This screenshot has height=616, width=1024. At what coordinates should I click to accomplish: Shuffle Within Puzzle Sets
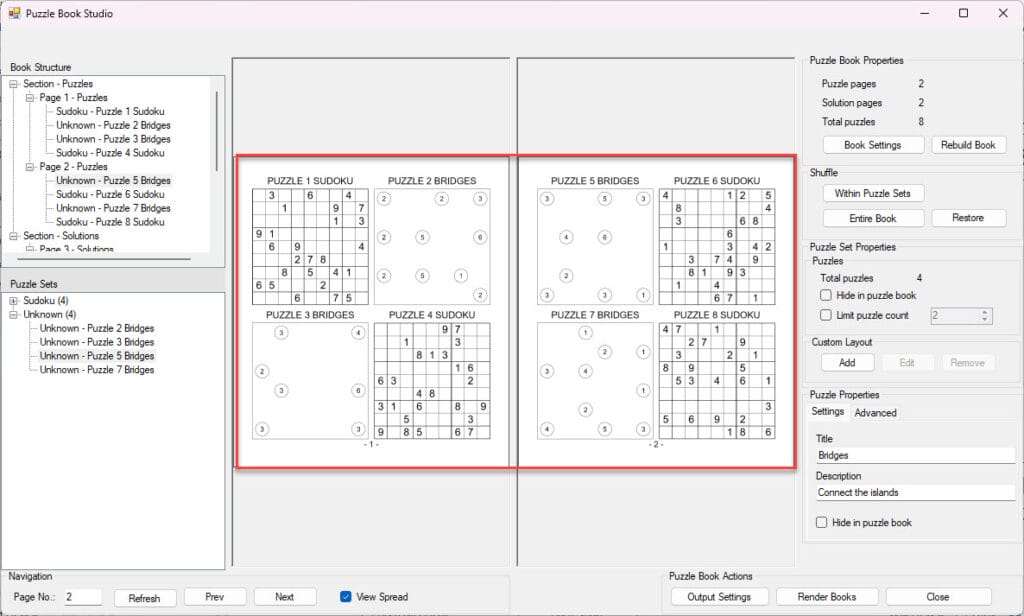(x=872, y=193)
